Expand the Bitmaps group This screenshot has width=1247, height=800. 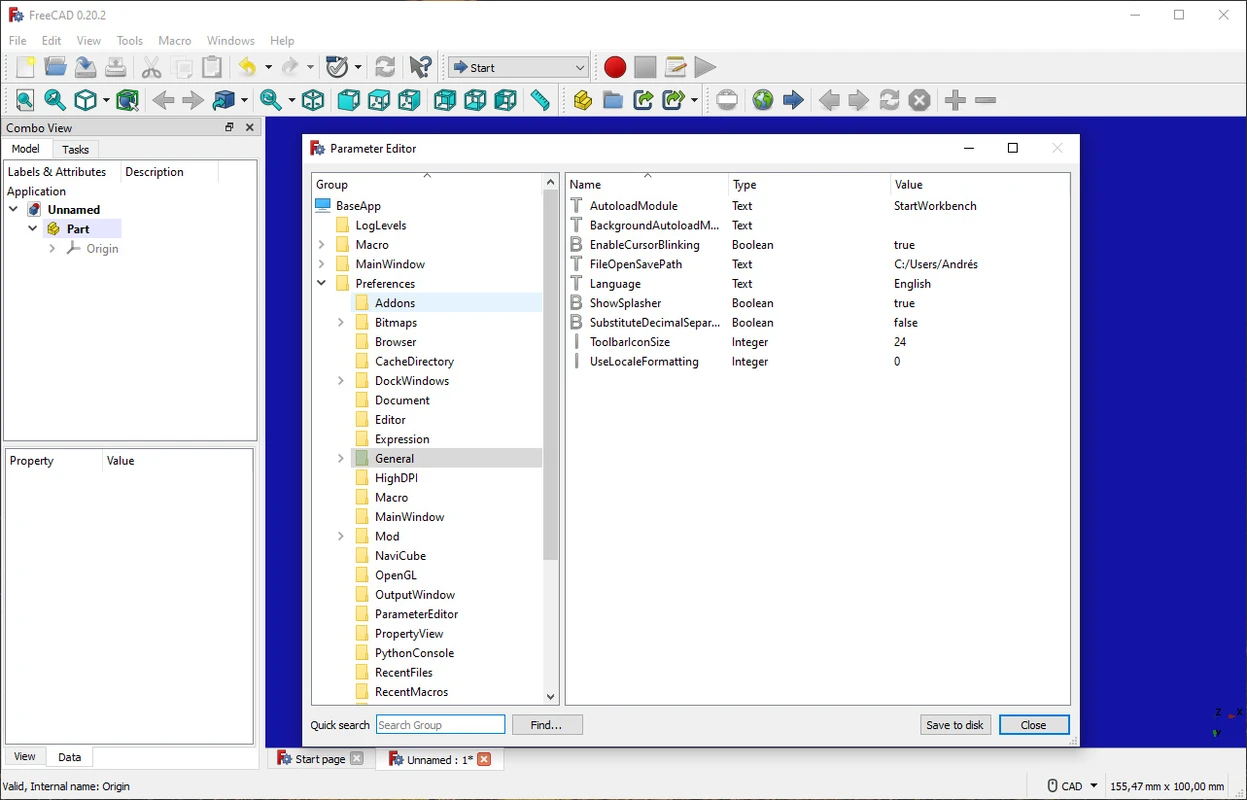coord(341,323)
